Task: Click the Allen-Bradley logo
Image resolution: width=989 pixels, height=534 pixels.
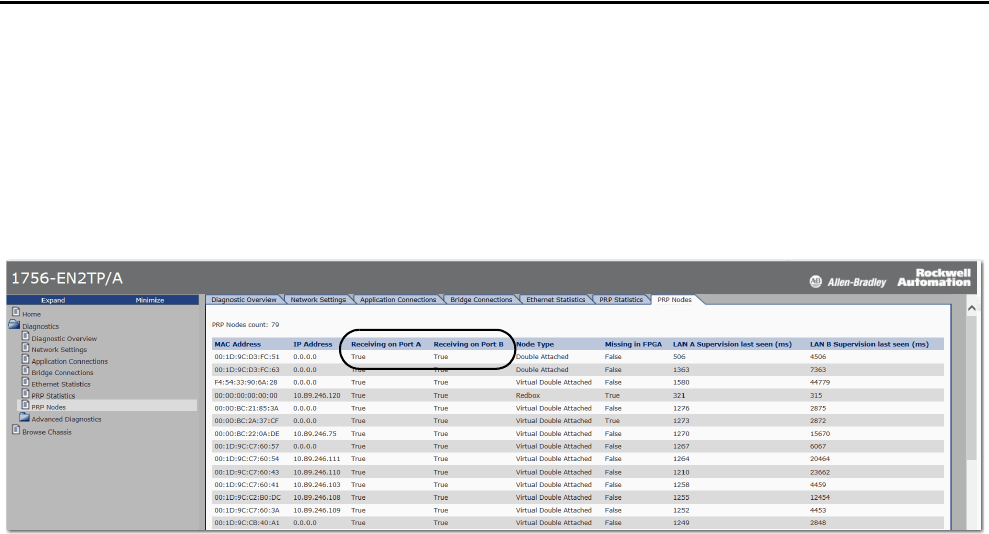Action: click(848, 282)
